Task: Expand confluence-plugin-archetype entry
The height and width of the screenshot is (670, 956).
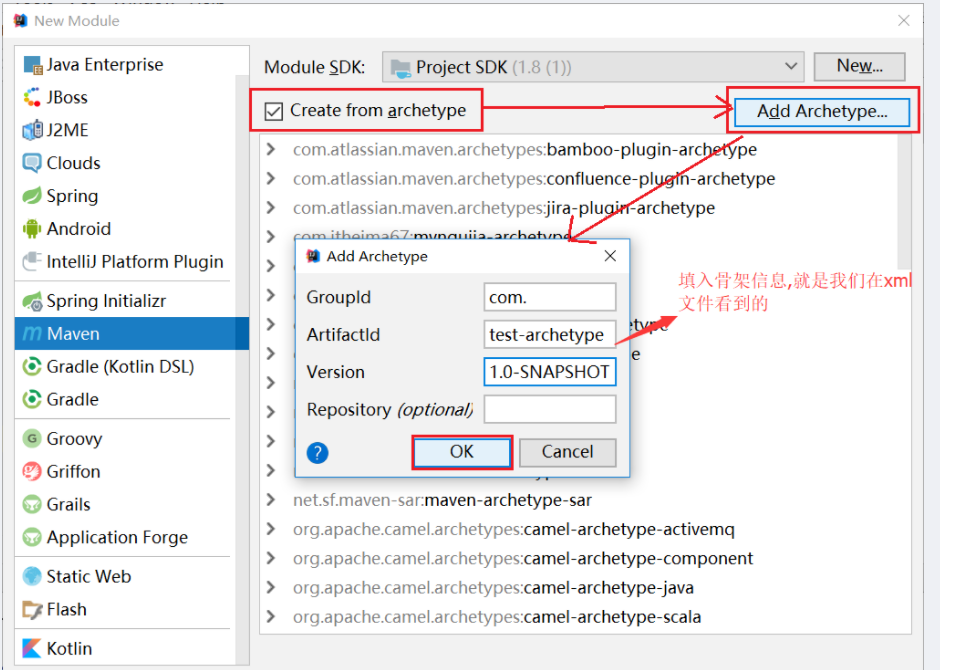Action: pyautogui.click(x=271, y=179)
